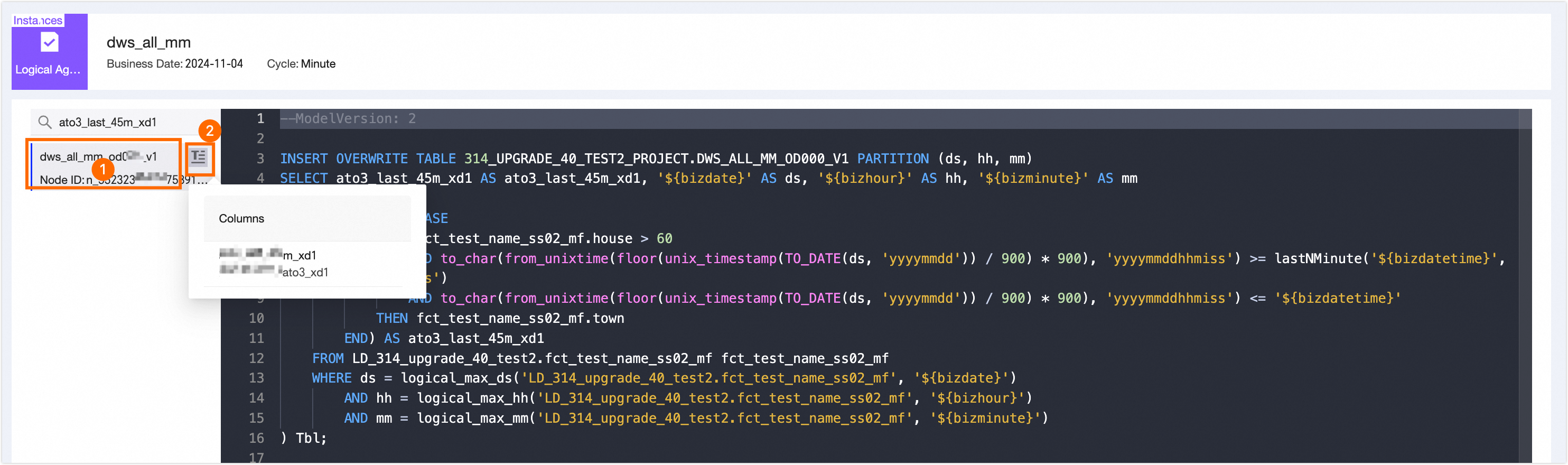This screenshot has height=465, width=1568.
Task: Click the AND hh = logical_max_hh line
Action: pos(688,398)
